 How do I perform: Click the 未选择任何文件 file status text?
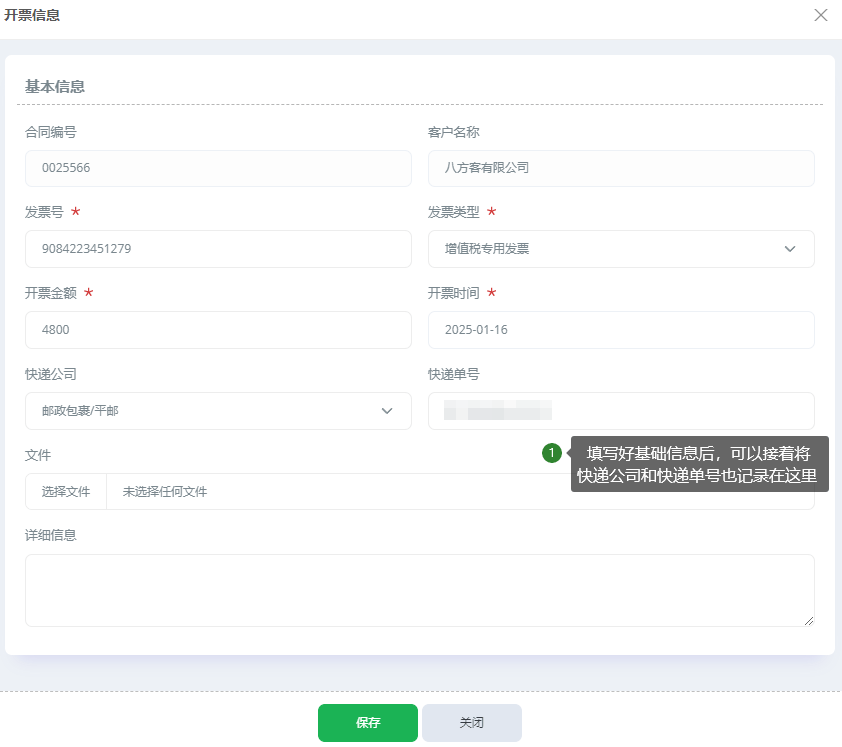165,492
